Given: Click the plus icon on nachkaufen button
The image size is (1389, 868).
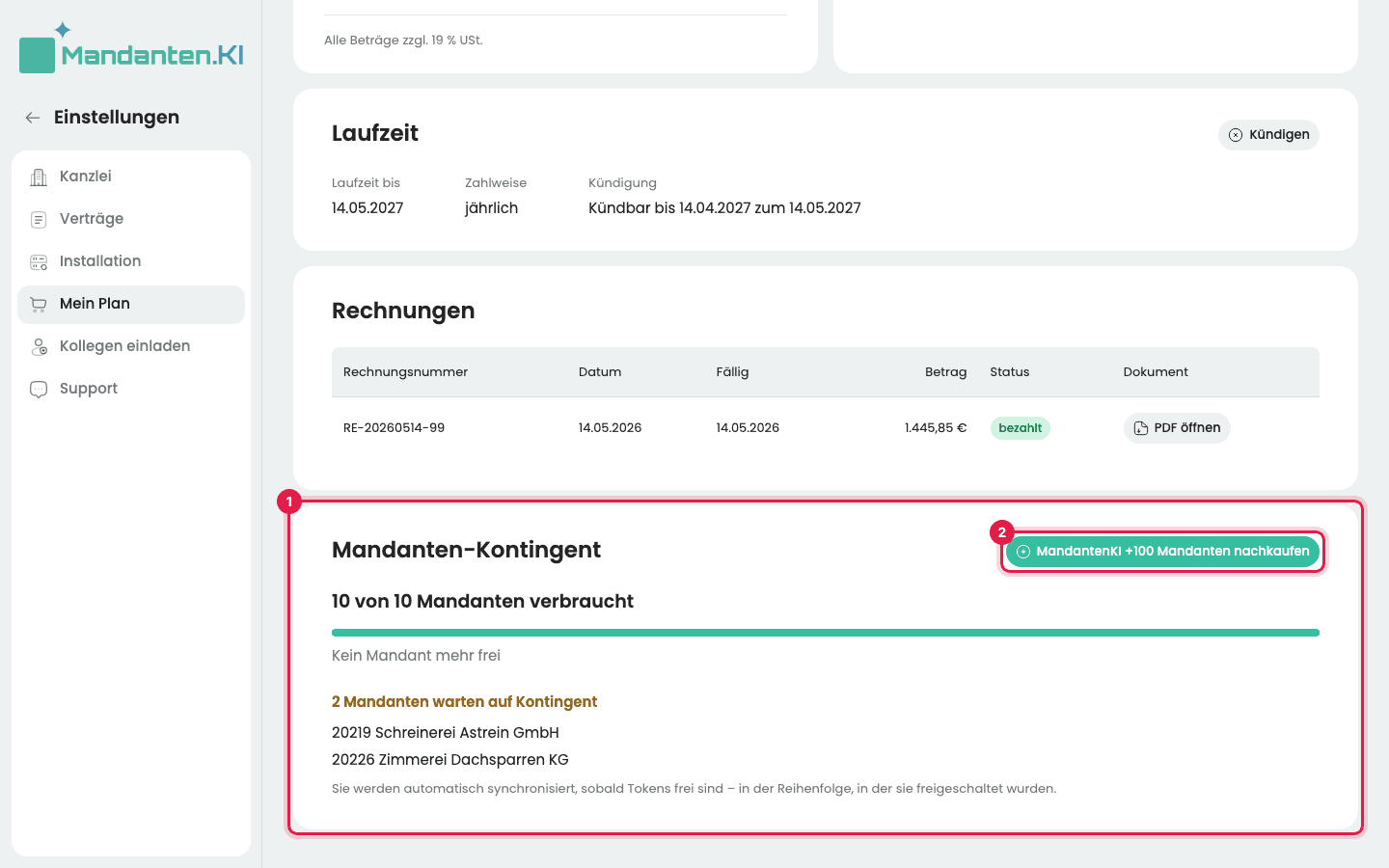Looking at the screenshot, I should click(1023, 552).
